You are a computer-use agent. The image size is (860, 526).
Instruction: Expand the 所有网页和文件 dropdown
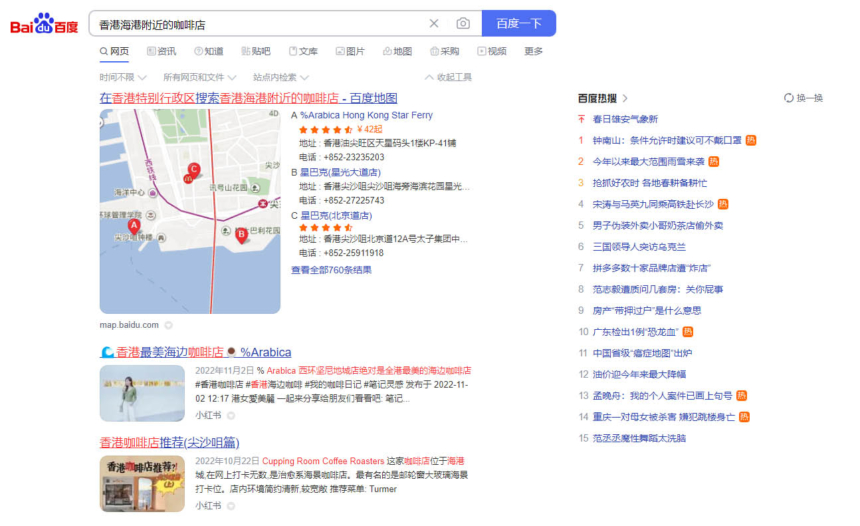pyautogui.click(x=200, y=77)
